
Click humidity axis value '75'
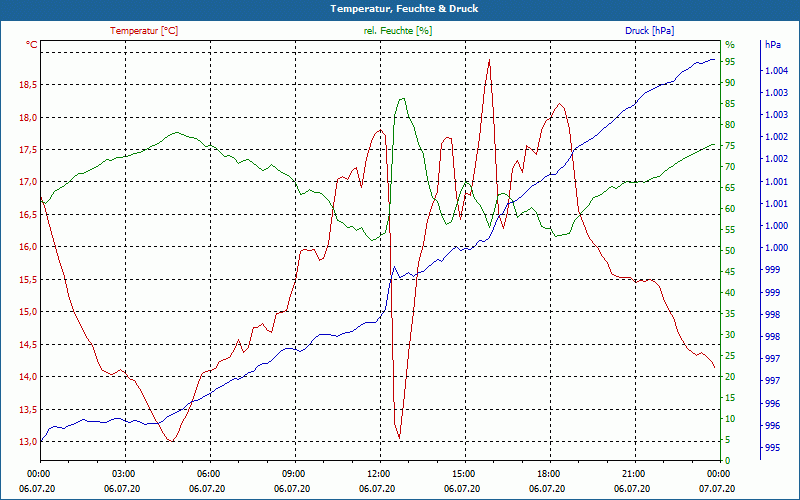click(730, 146)
